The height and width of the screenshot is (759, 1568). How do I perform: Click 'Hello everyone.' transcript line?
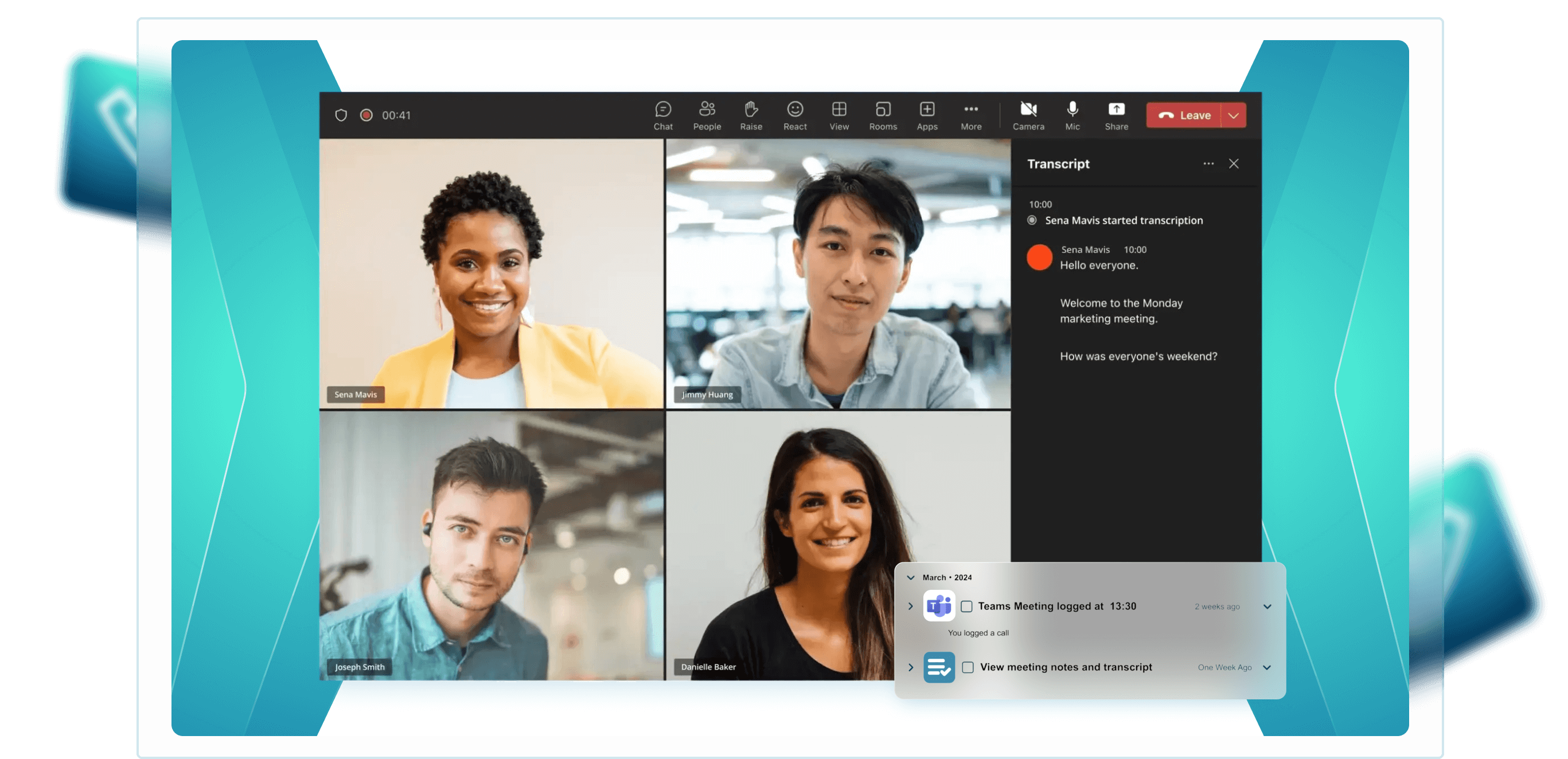(1099, 265)
